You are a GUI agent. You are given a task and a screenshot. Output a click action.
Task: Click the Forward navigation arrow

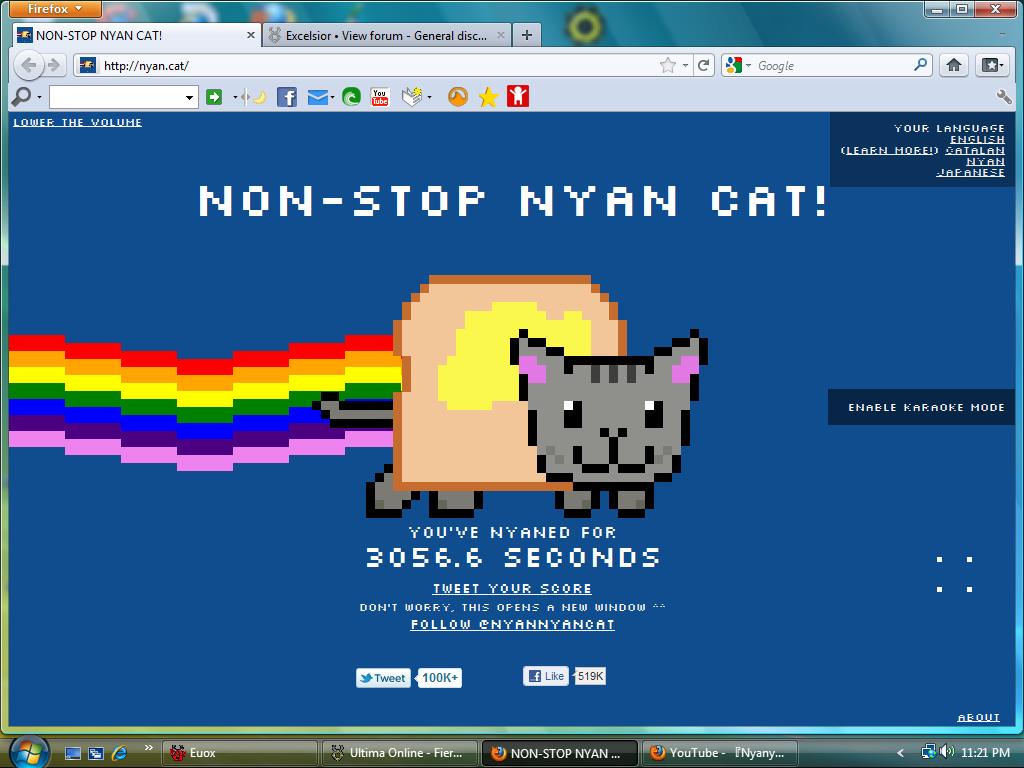pos(54,65)
